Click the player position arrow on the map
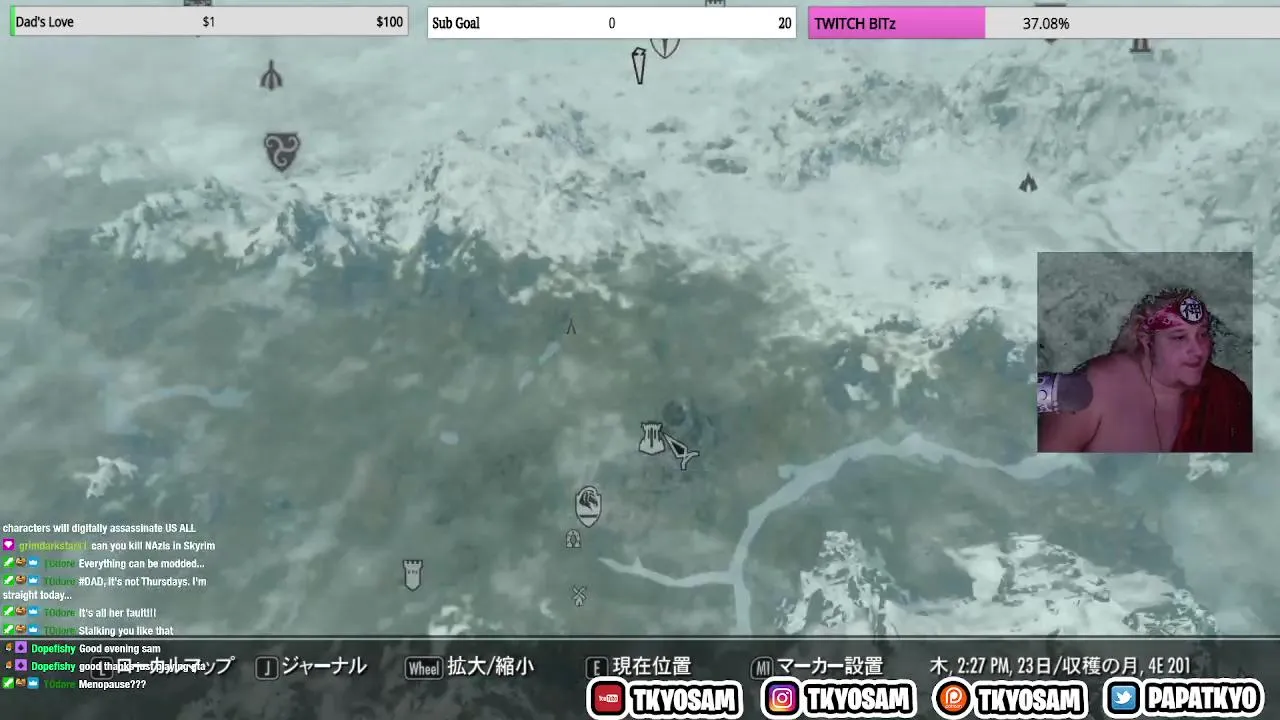The width and height of the screenshot is (1280, 720). [680, 452]
